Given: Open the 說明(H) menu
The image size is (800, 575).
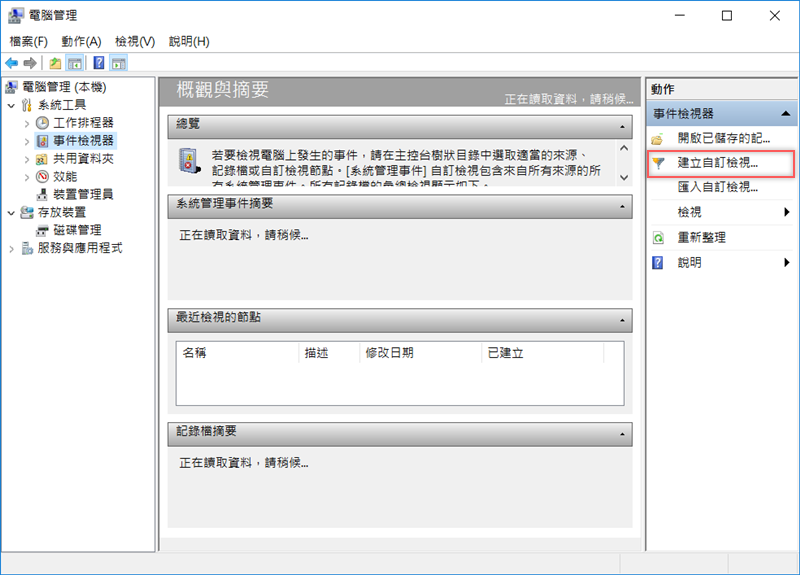Looking at the screenshot, I should pos(189,42).
